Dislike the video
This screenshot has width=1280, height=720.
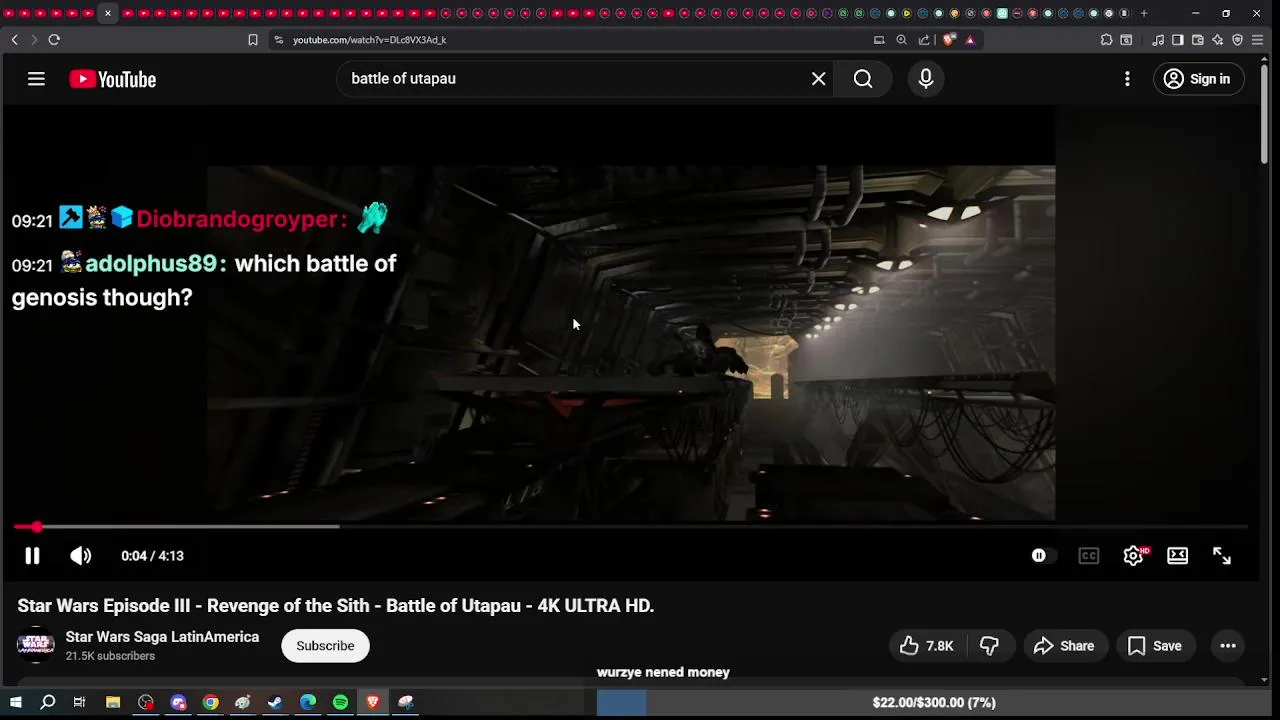click(x=990, y=646)
